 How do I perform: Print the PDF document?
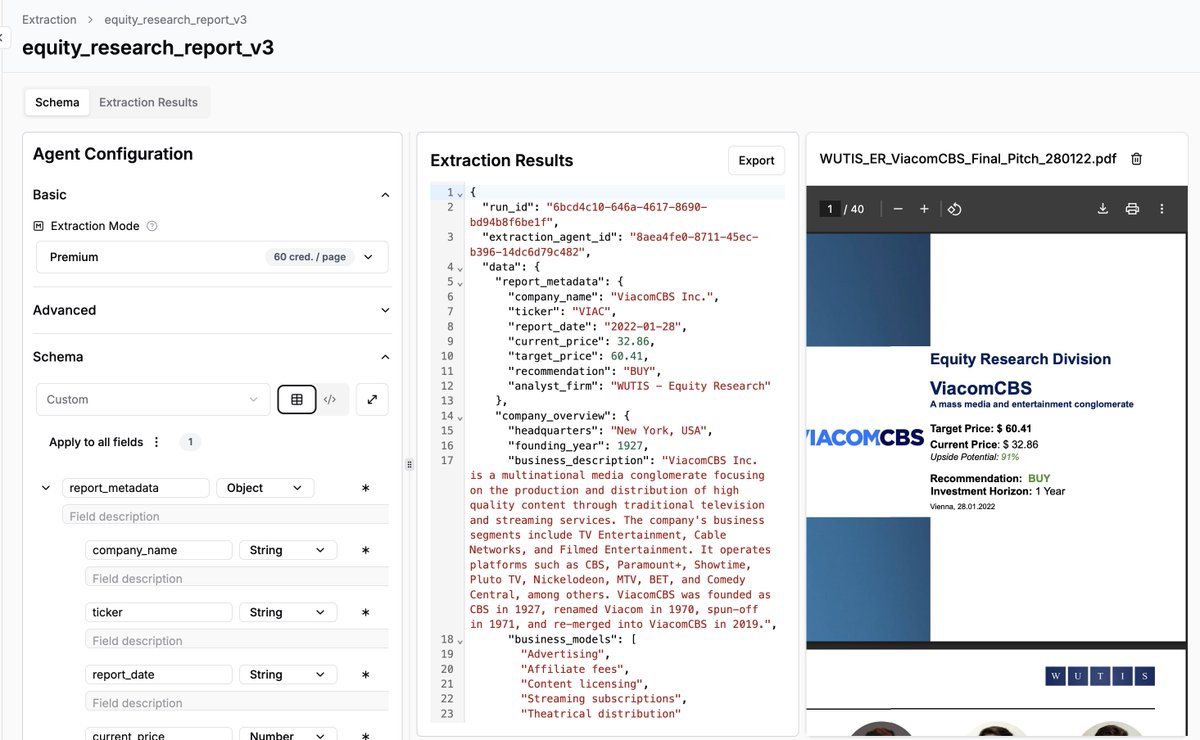(1132, 209)
